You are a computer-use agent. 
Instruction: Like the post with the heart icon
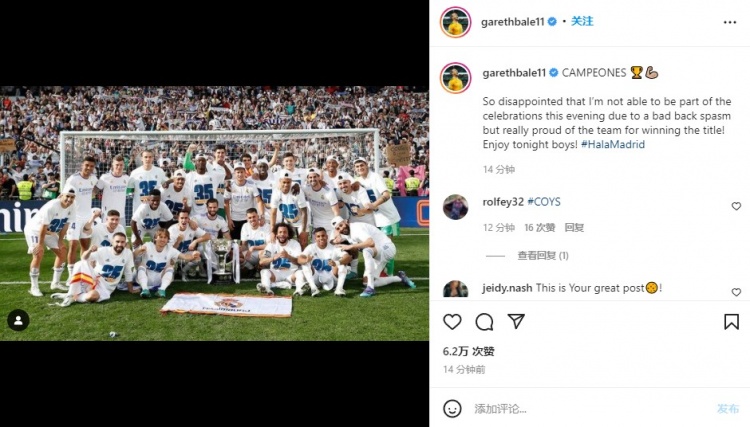click(x=452, y=322)
